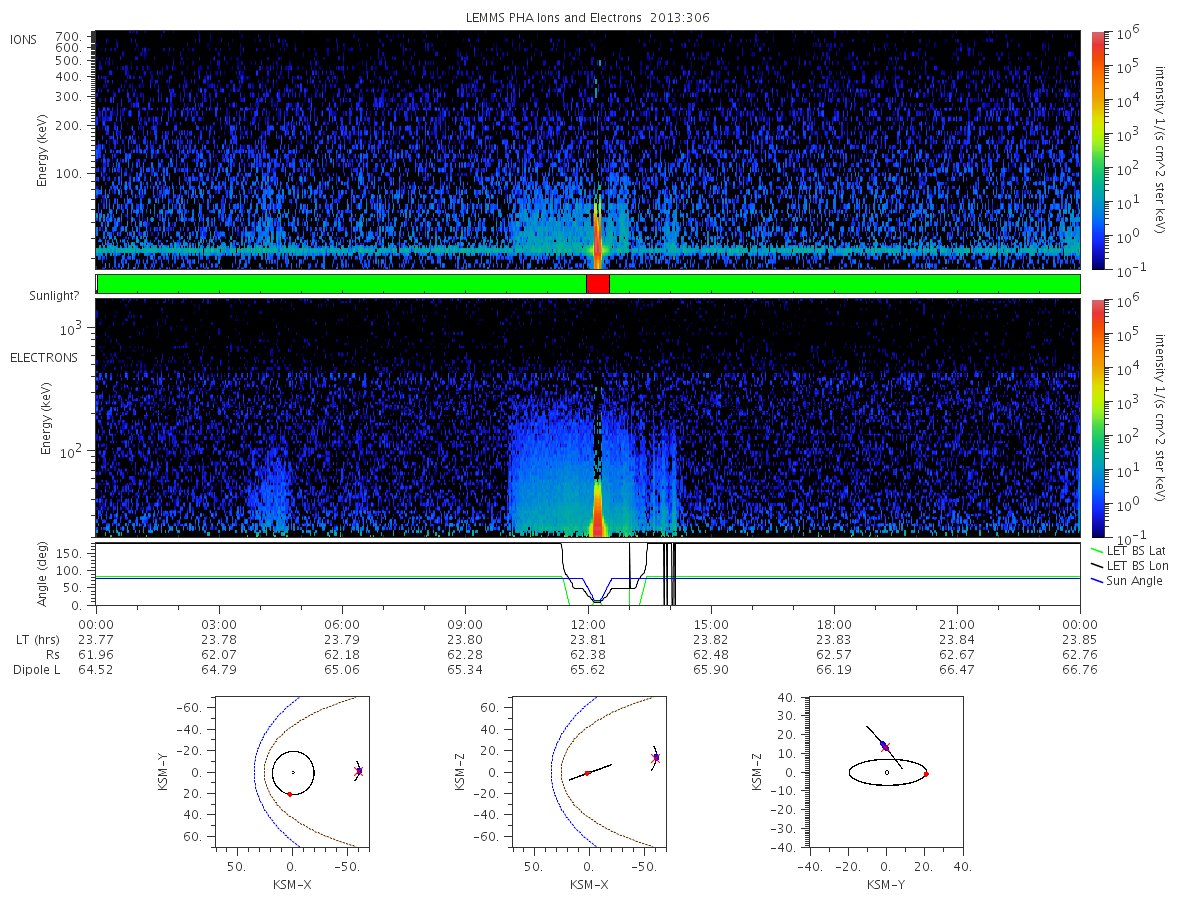Click the bright ion burst near 12:00

(597, 230)
